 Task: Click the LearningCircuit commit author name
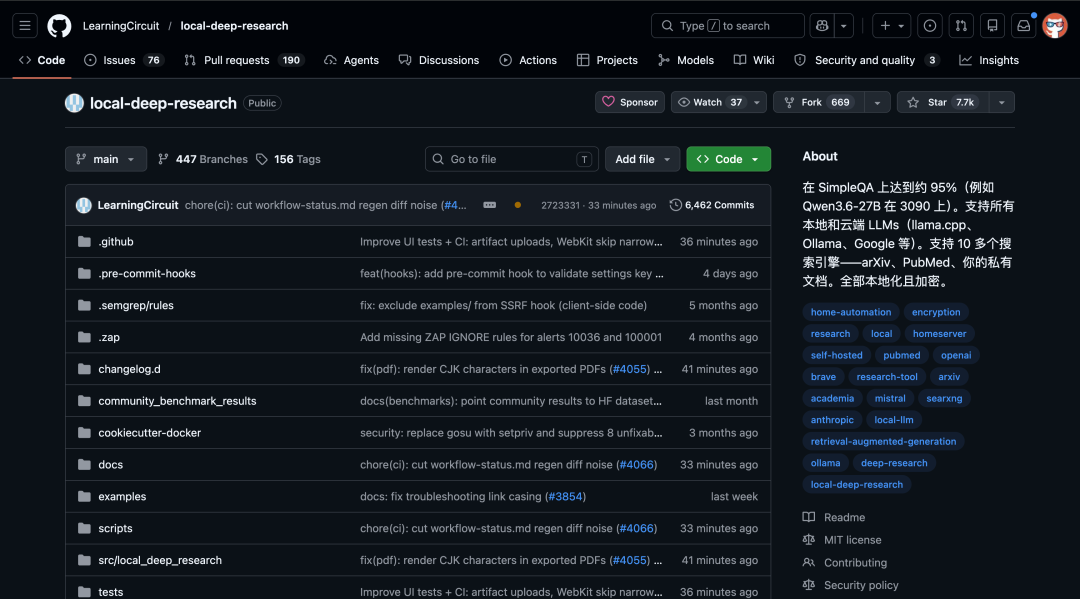(x=138, y=205)
